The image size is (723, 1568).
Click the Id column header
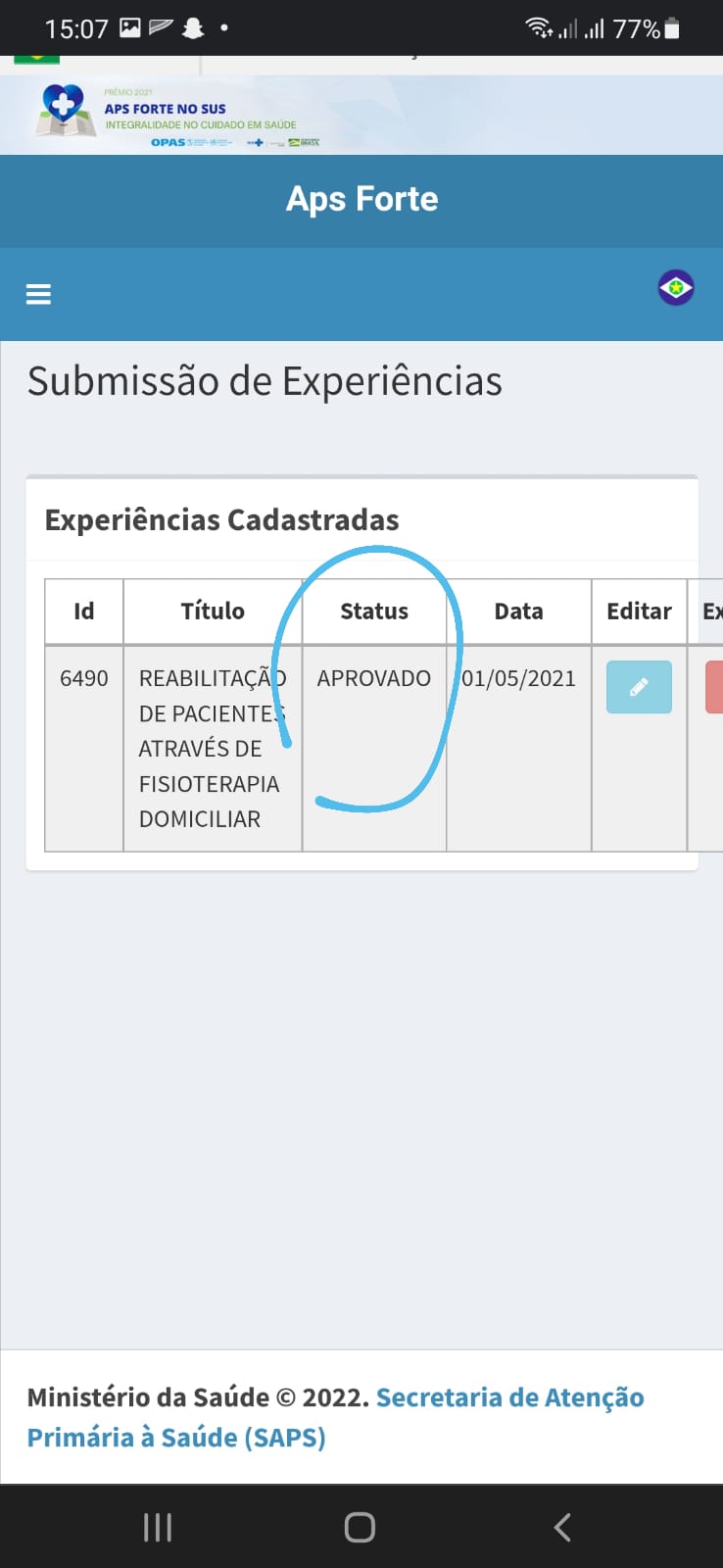click(x=84, y=612)
